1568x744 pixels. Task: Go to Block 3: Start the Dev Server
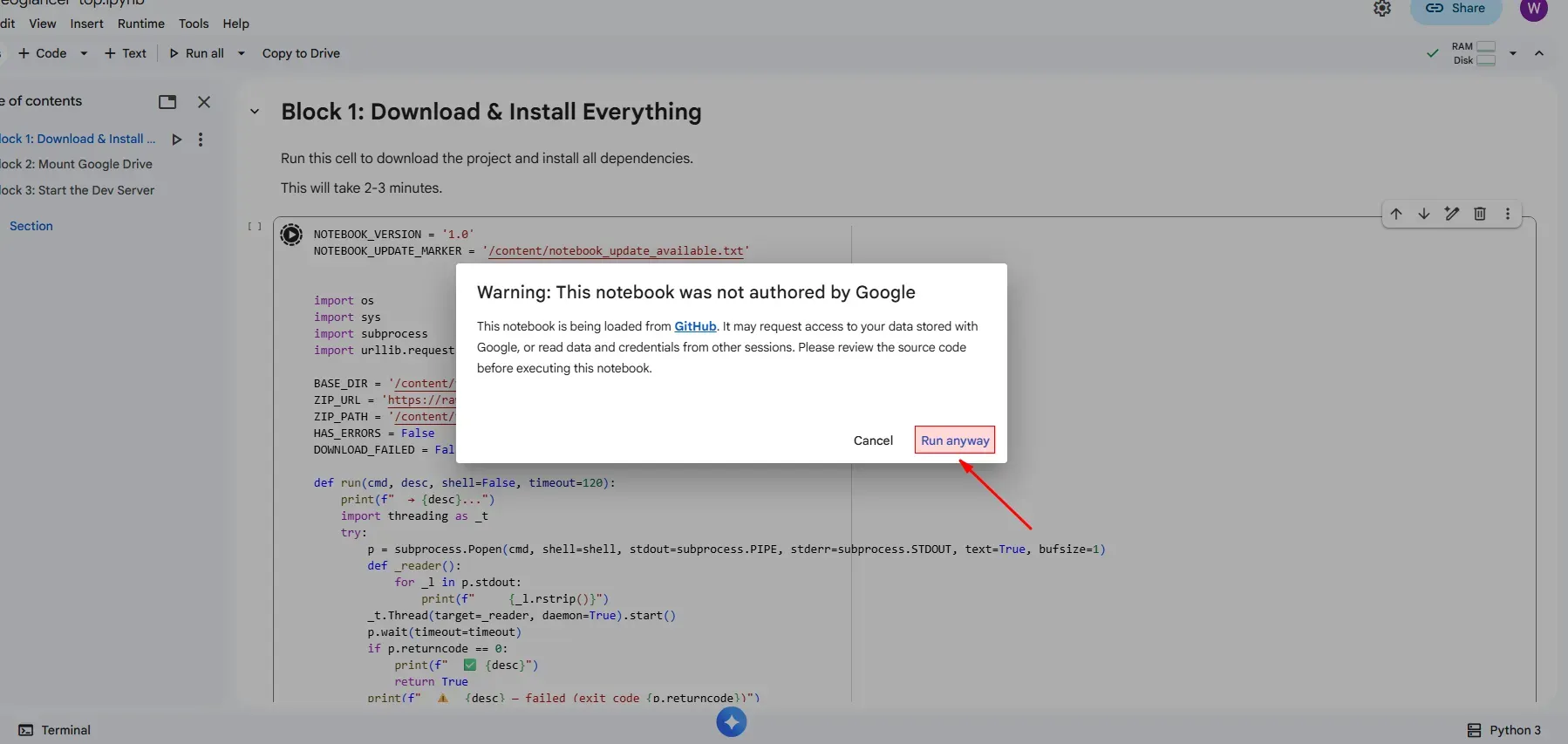pos(77,190)
